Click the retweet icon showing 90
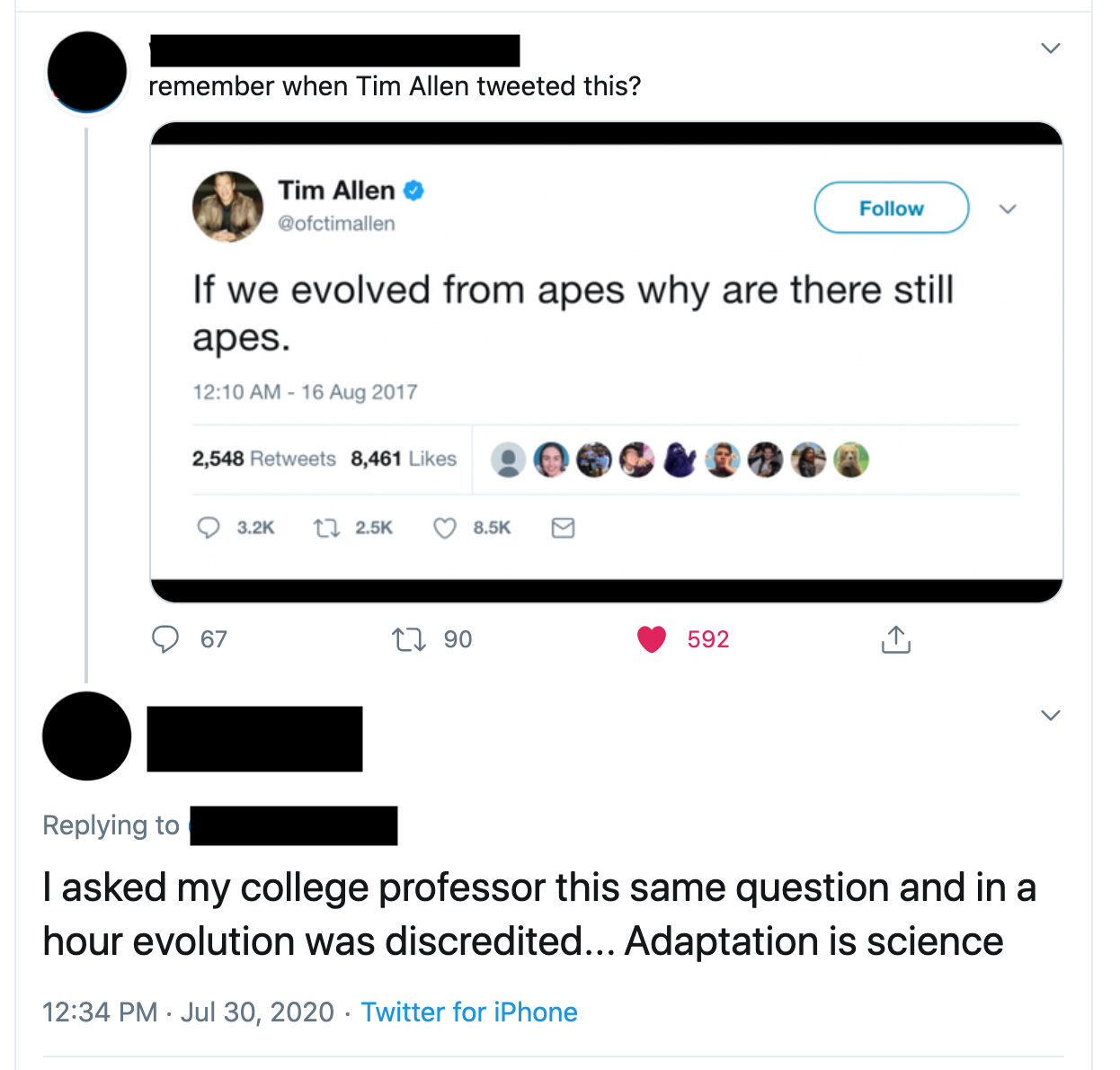The image size is (1120, 1070). coord(409,639)
